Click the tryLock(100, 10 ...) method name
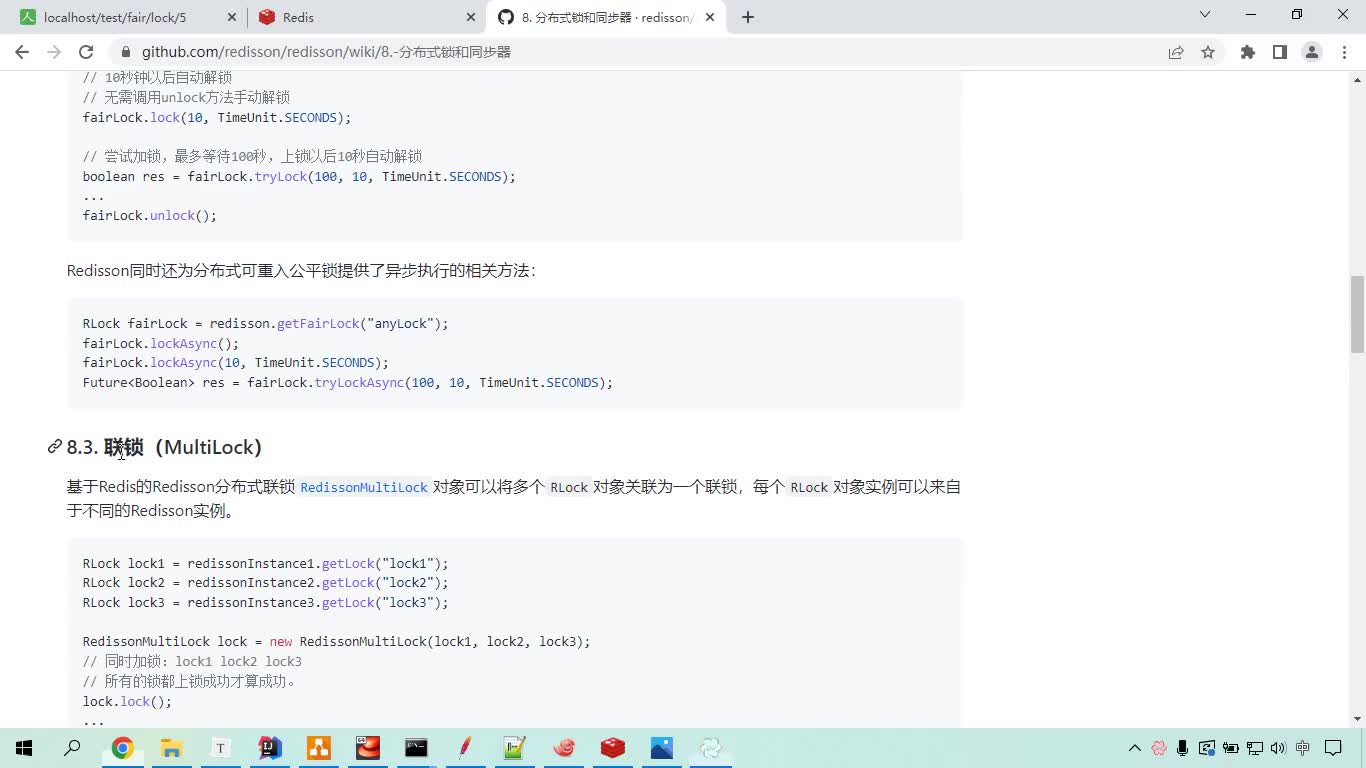 [281, 177]
